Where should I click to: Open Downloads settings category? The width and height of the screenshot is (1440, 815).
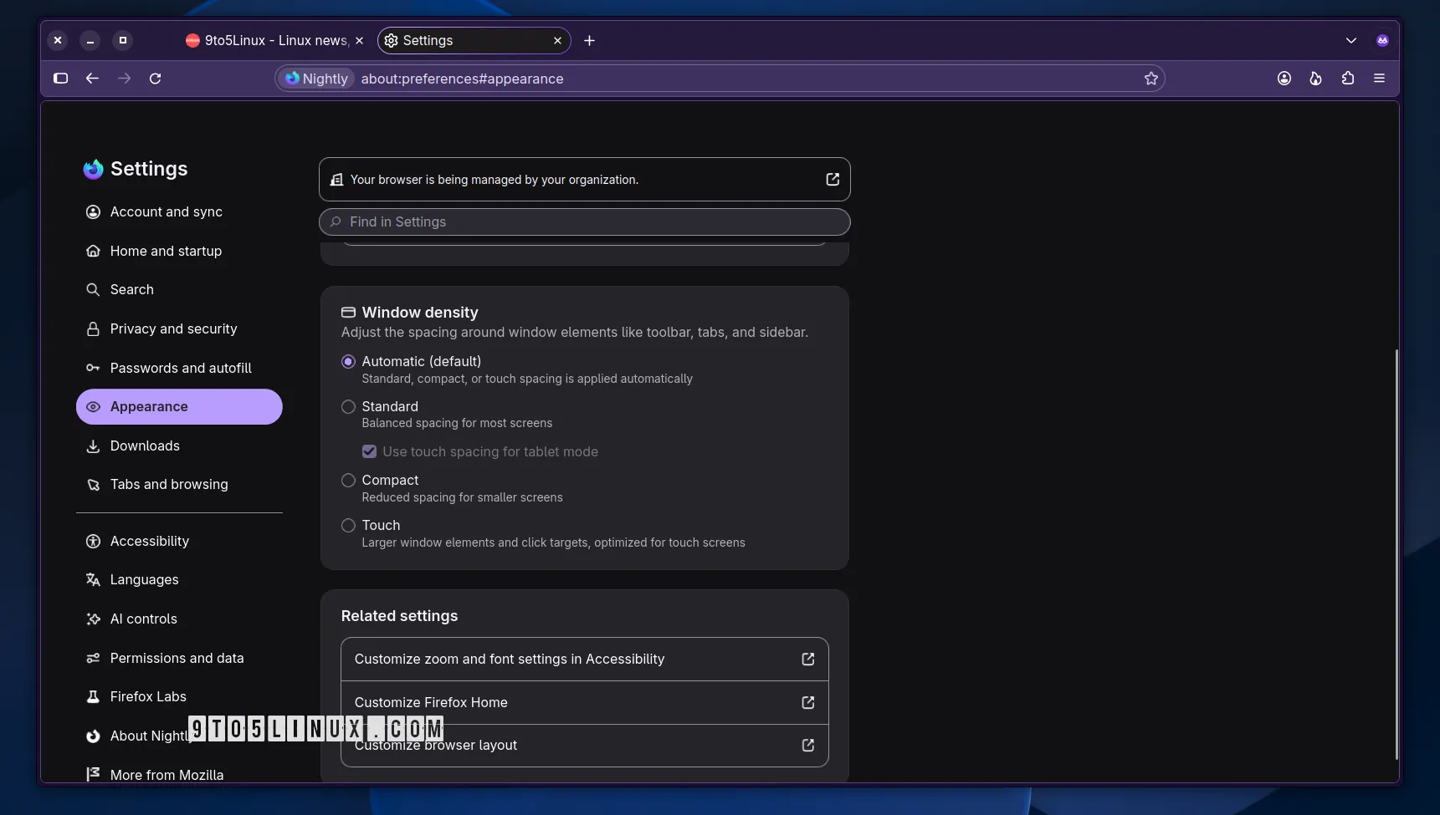179,446
